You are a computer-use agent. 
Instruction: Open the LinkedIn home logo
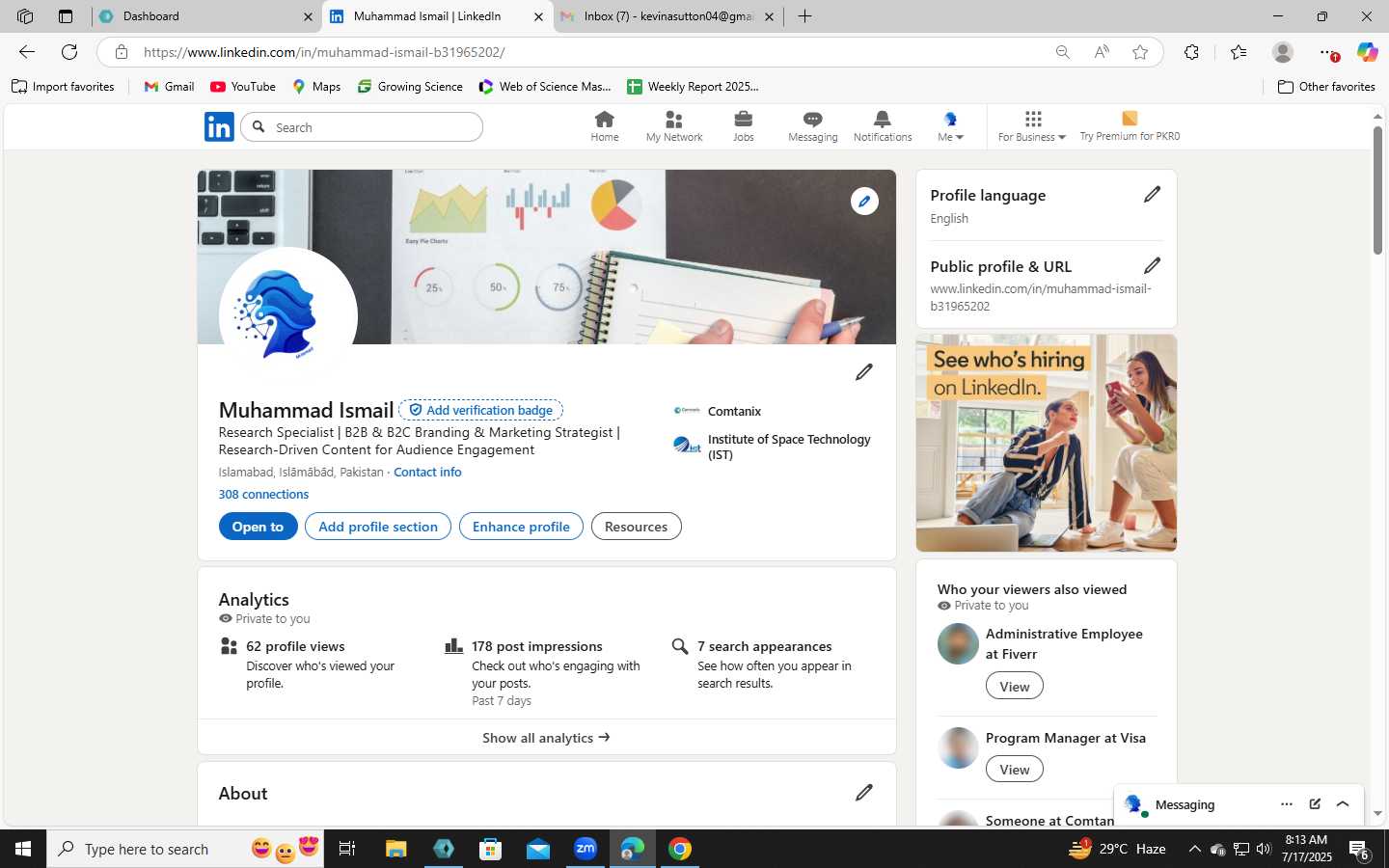pos(219,126)
